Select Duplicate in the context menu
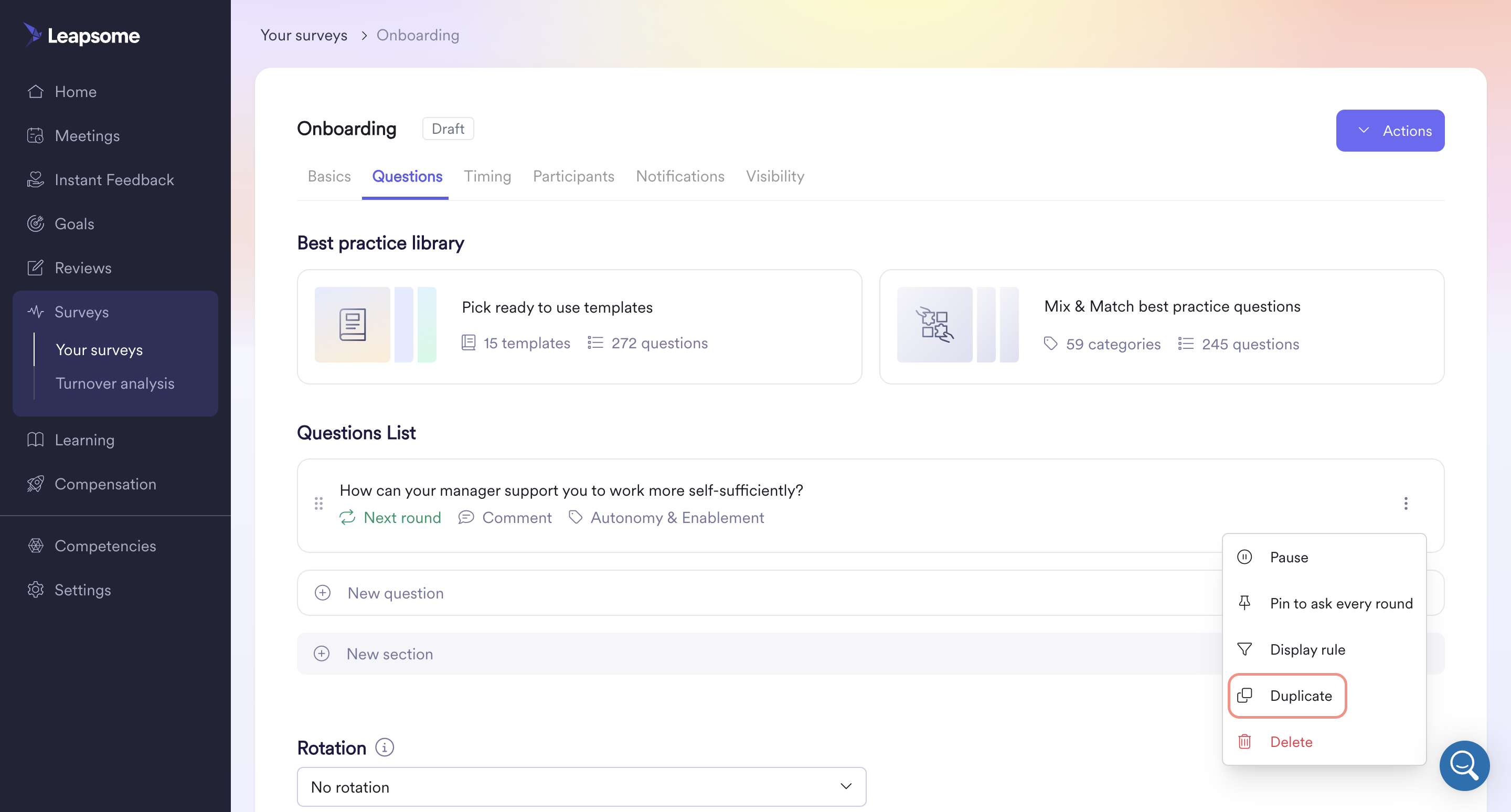Screen dimensions: 1511x812 [x=1287, y=696]
